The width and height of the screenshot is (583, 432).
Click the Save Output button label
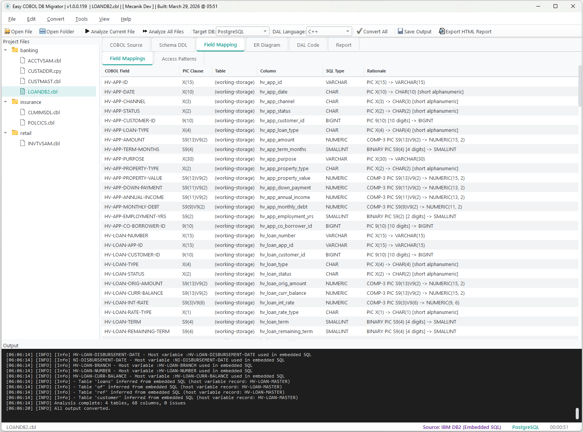click(418, 32)
